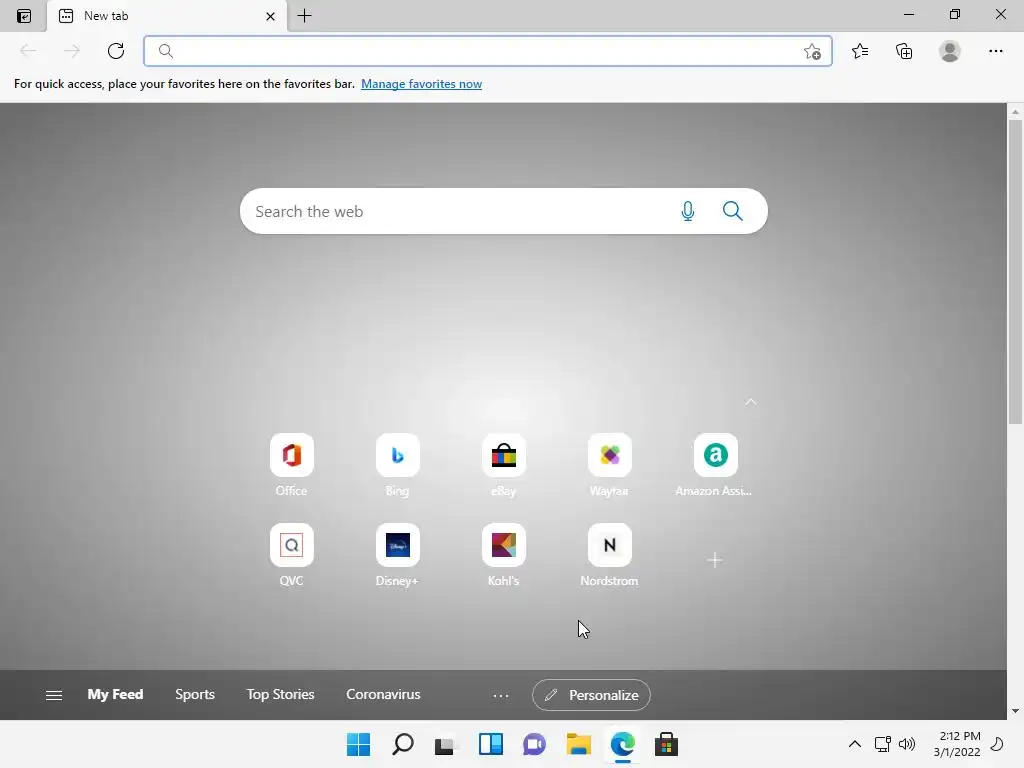Collapse quick links with chevron
This screenshot has height=768, width=1024.
(x=751, y=402)
